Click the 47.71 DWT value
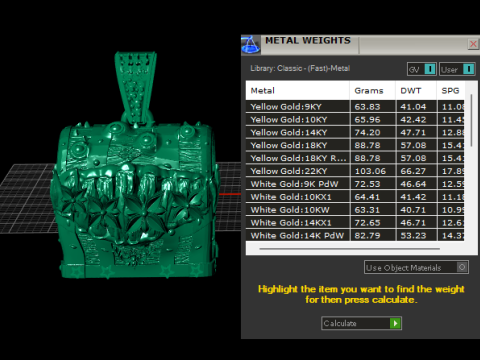Viewport: 480px width, 360px height. [413, 132]
